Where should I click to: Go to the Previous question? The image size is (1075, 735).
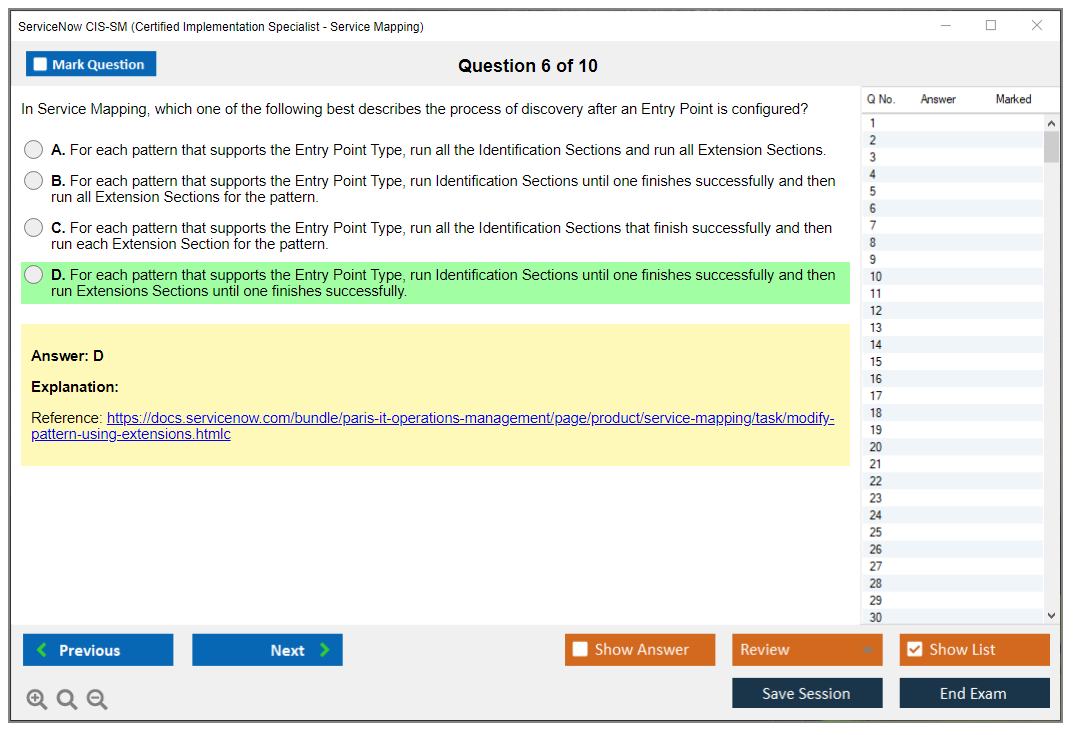coord(98,650)
